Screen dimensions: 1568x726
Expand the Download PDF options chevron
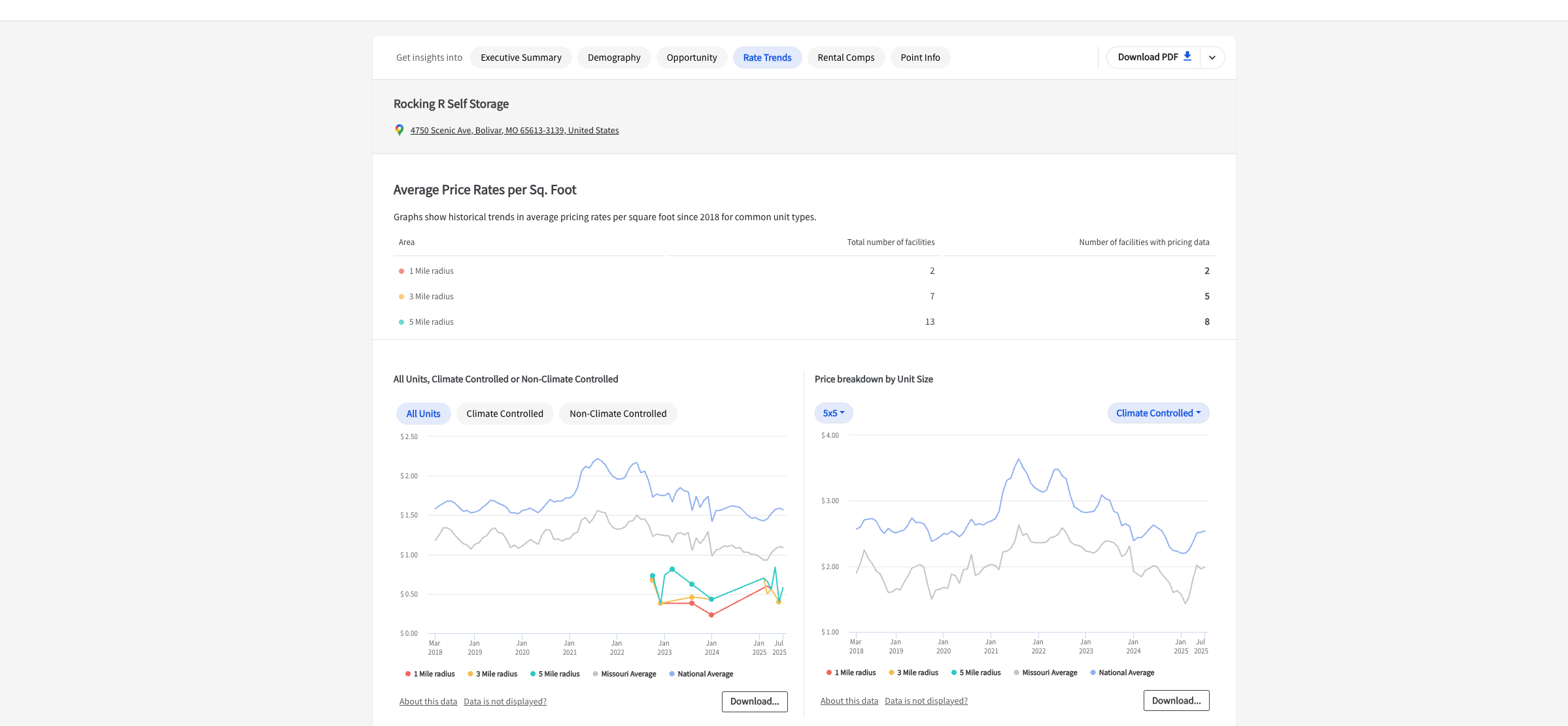point(1212,58)
